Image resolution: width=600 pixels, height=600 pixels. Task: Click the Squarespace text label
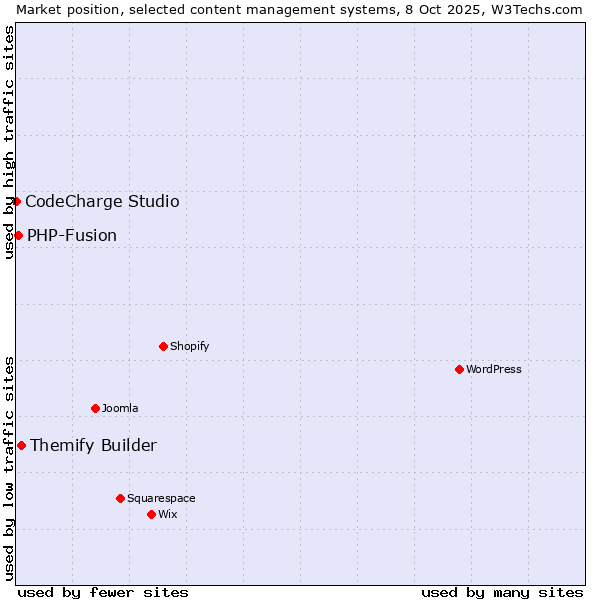(x=161, y=498)
